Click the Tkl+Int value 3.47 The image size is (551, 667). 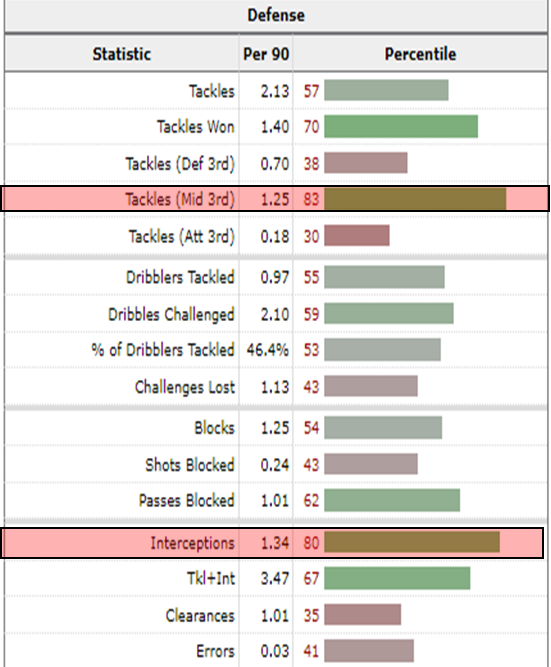pyautogui.click(x=275, y=579)
